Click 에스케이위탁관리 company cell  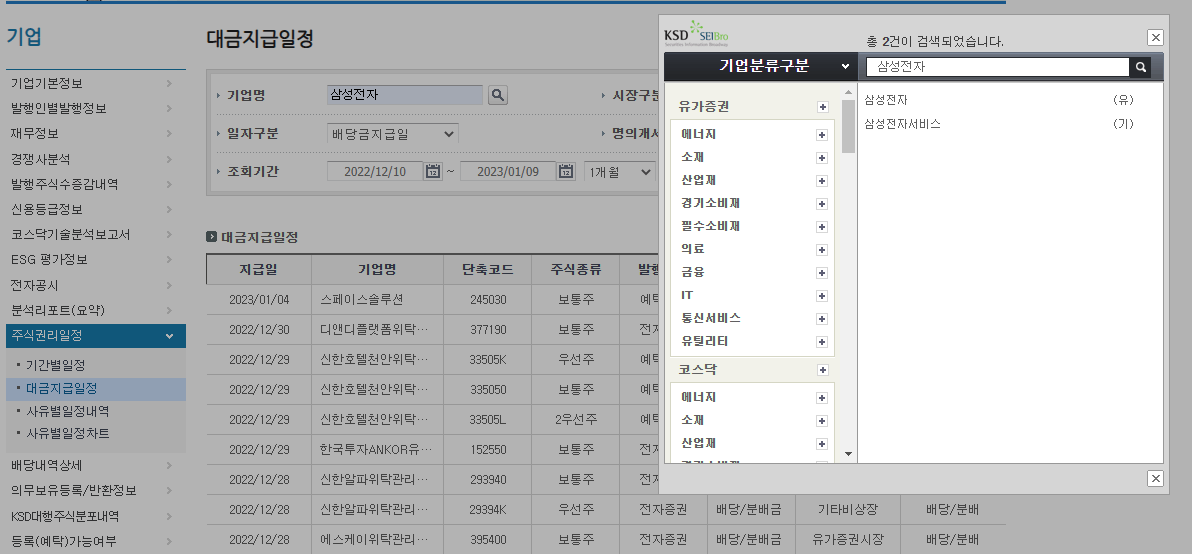(378, 539)
